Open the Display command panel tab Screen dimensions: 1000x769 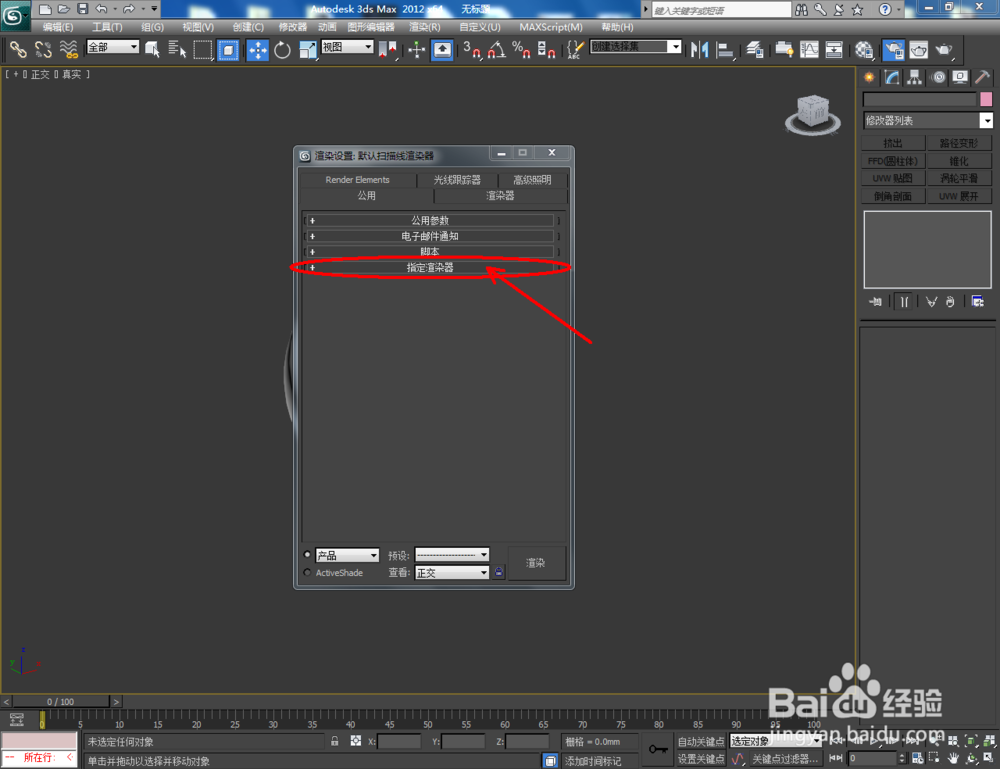coord(960,78)
